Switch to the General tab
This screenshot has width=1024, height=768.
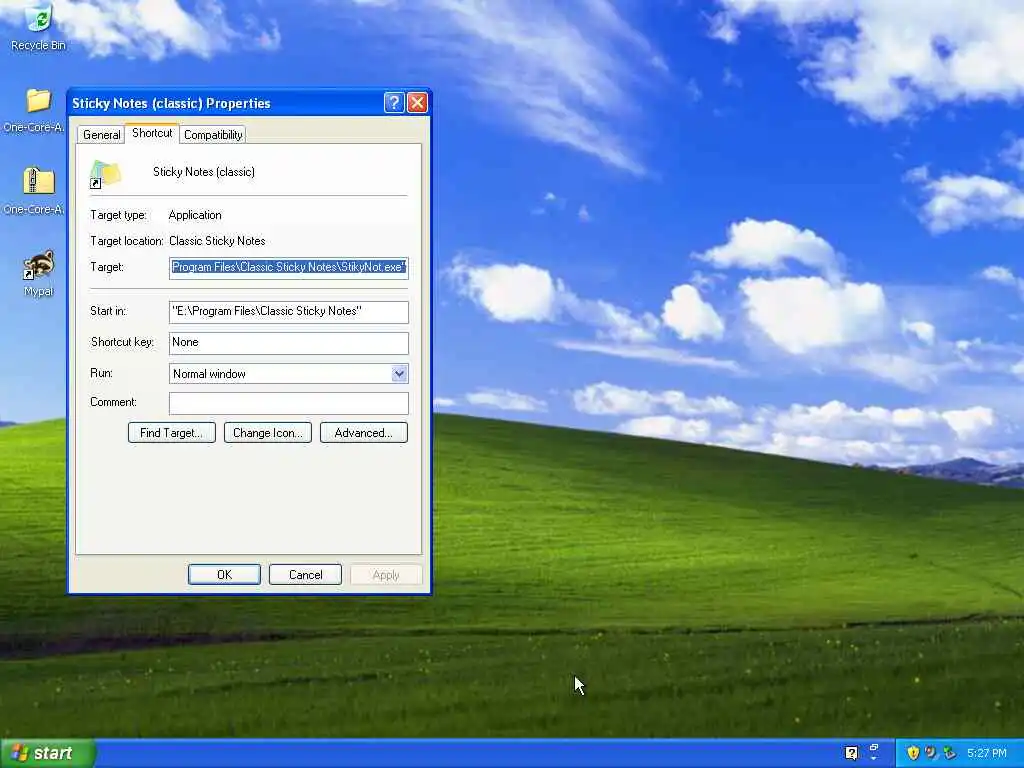(101, 135)
